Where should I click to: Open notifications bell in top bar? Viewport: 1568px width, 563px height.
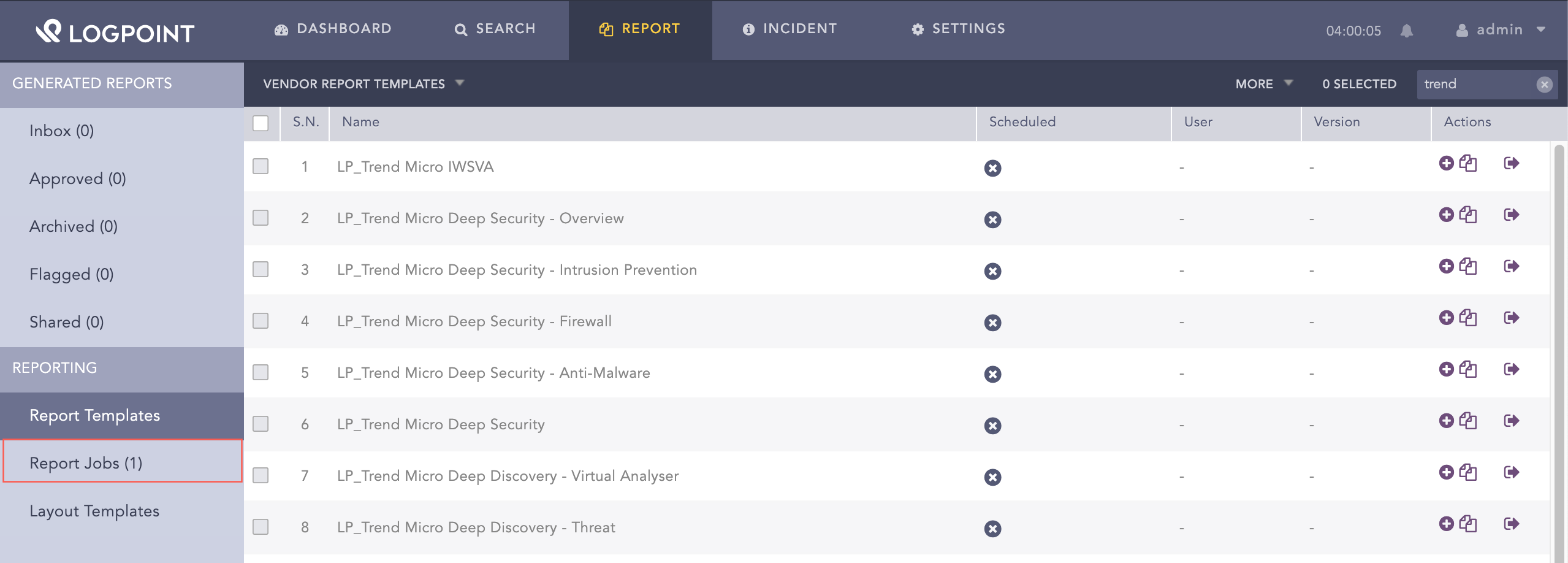pos(1406,31)
